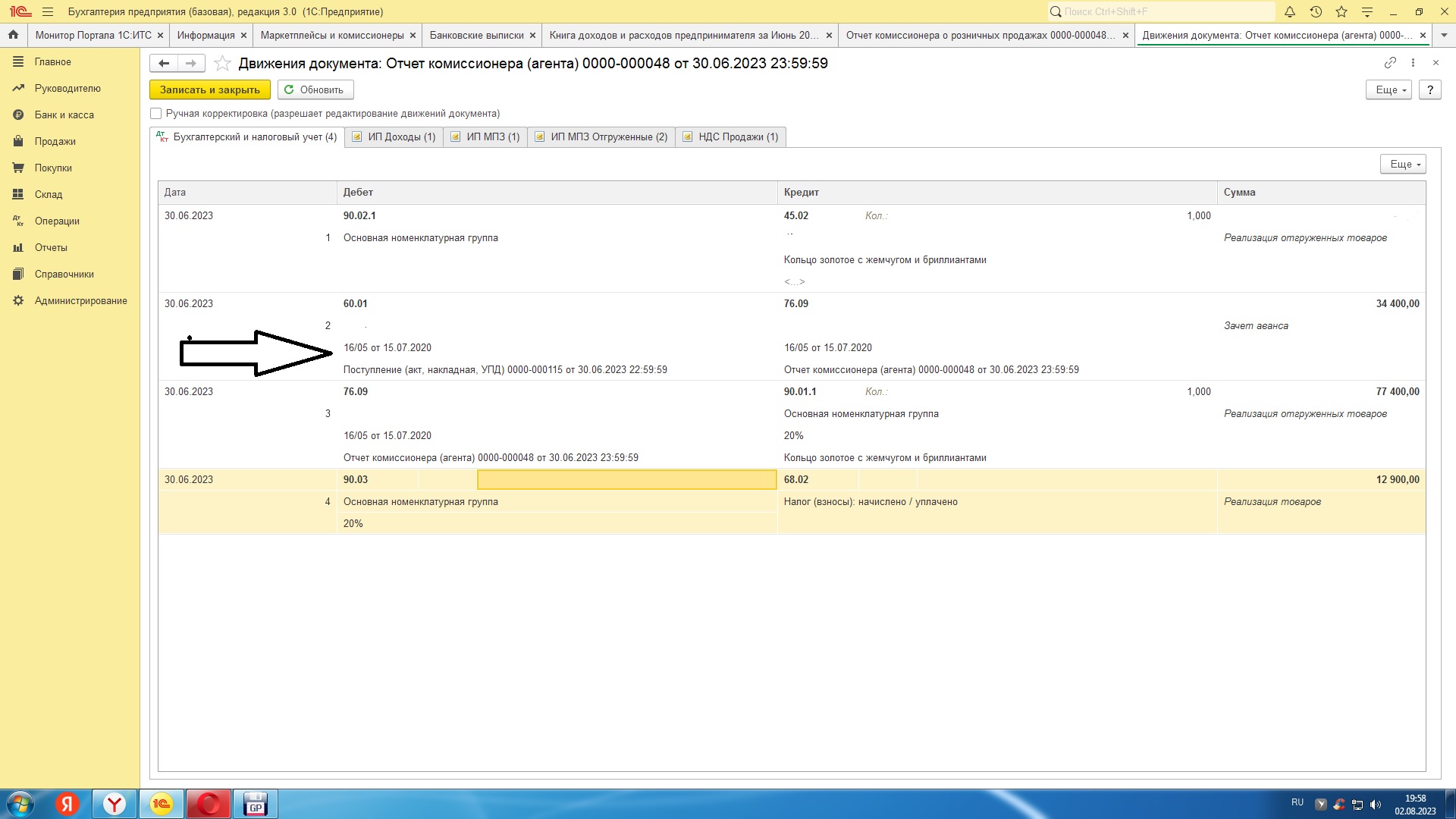The width and height of the screenshot is (1456, 819).
Task: Click the amount 34 400,00
Action: click(1398, 304)
